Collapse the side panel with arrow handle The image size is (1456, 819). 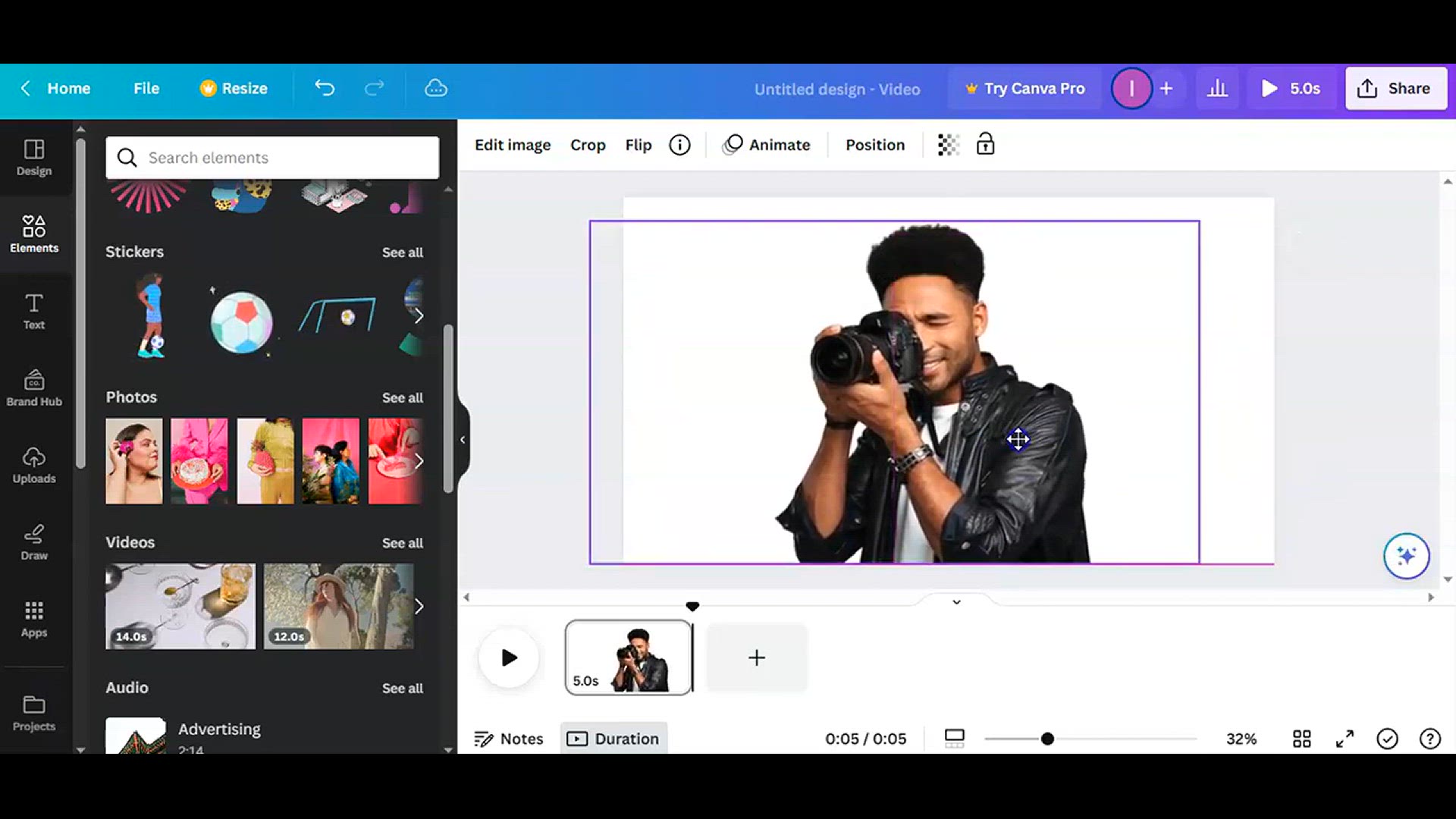coord(463,440)
